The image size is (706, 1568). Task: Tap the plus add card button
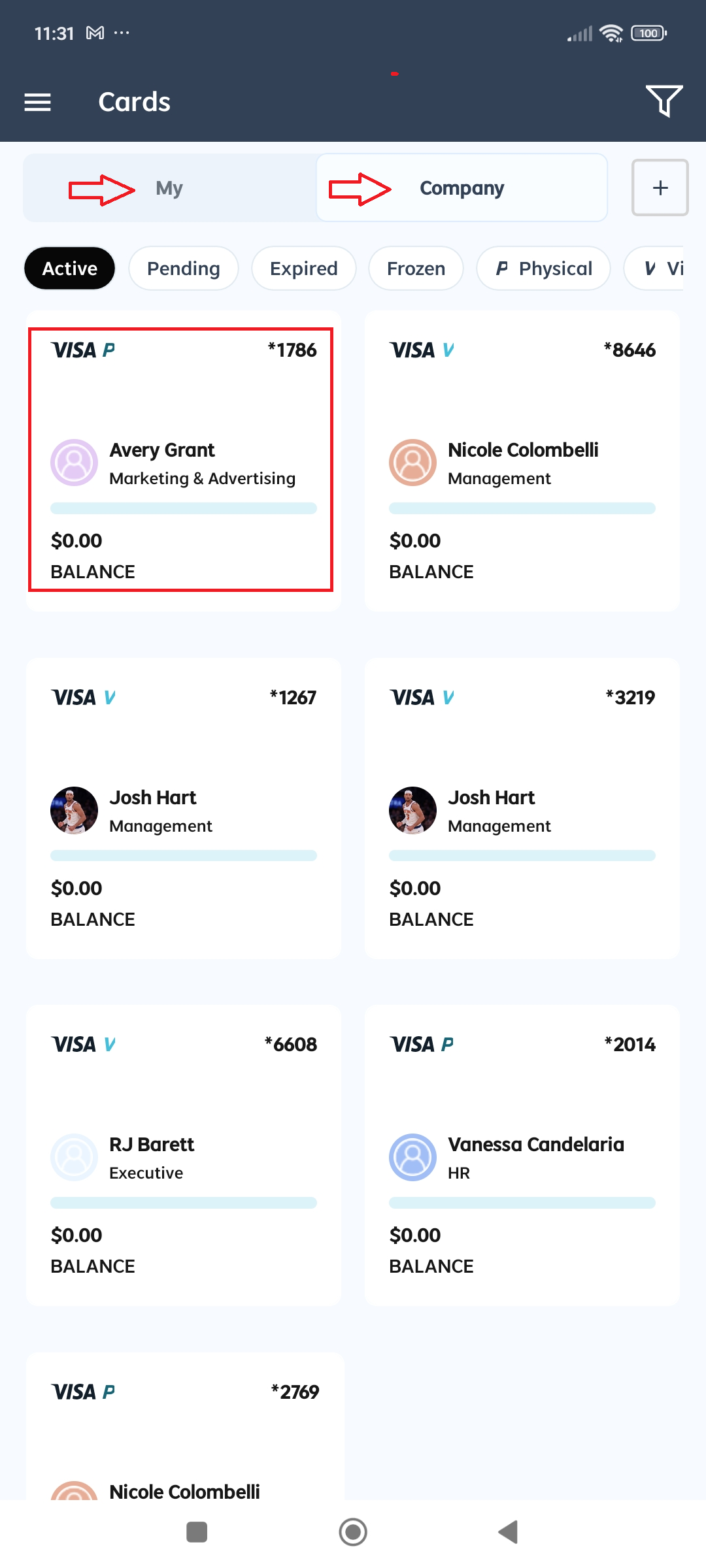point(660,188)
